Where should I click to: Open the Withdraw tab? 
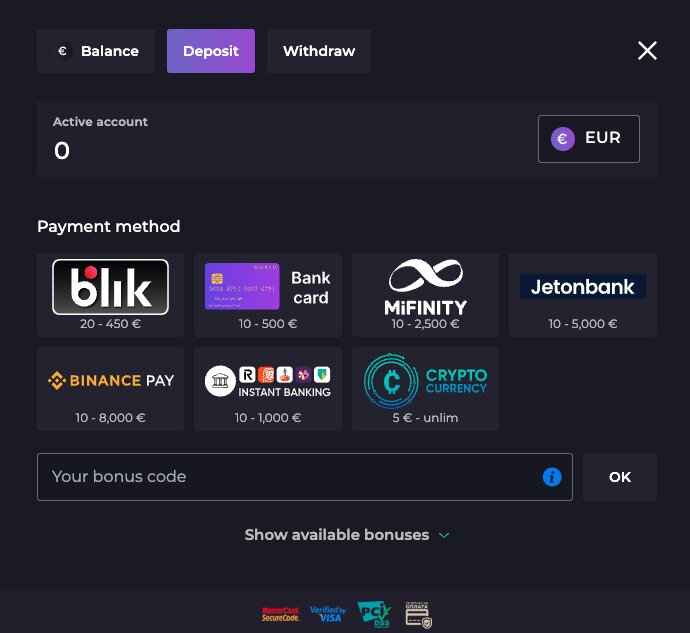click(319, 51)
